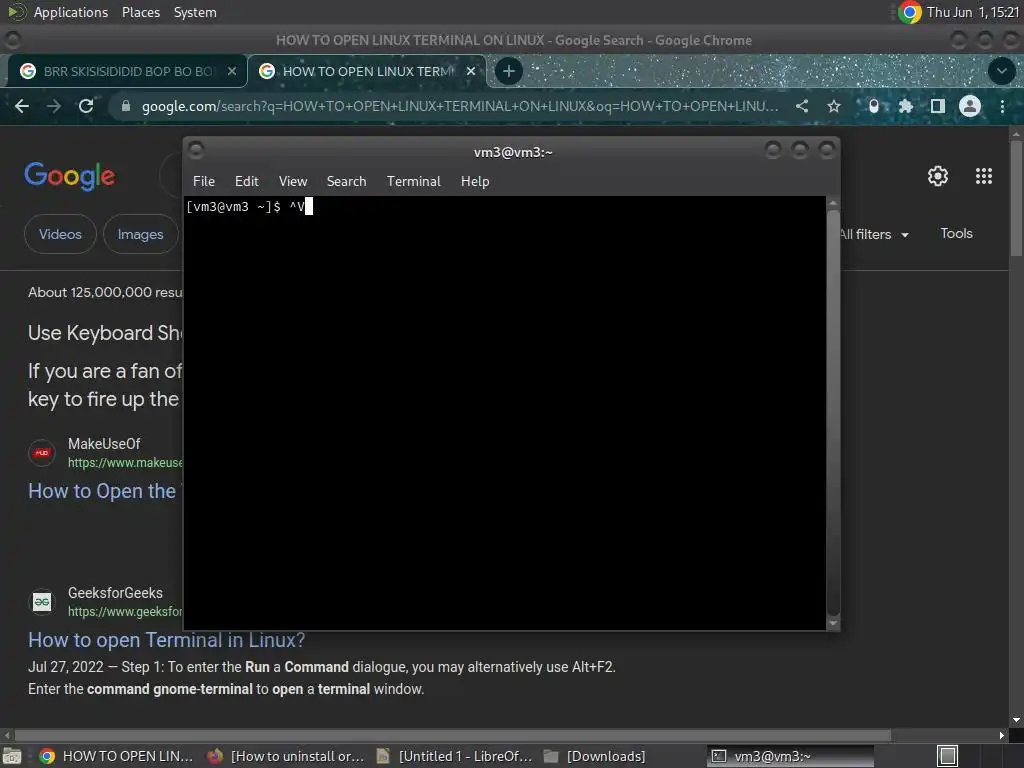Screen dimensions: 1024x768
Task: Click the workspace switcher in taskbar
Action: tap(947, 756)
